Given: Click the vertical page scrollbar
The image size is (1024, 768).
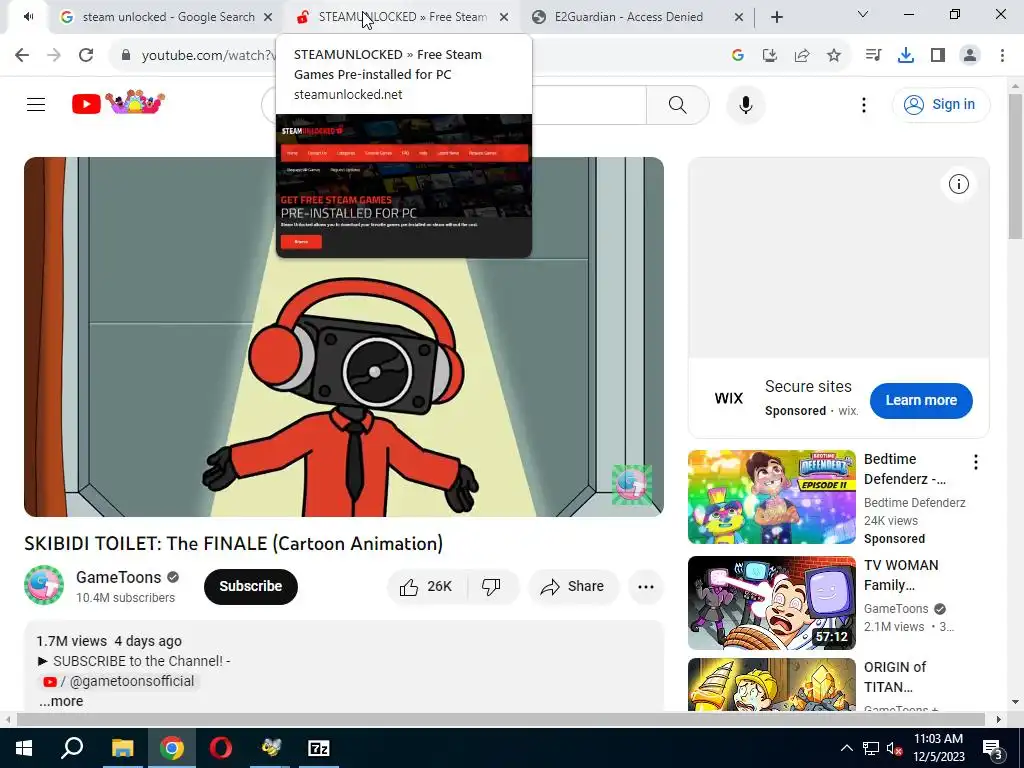Looking at the screenshot, I should click(1015, 167).
